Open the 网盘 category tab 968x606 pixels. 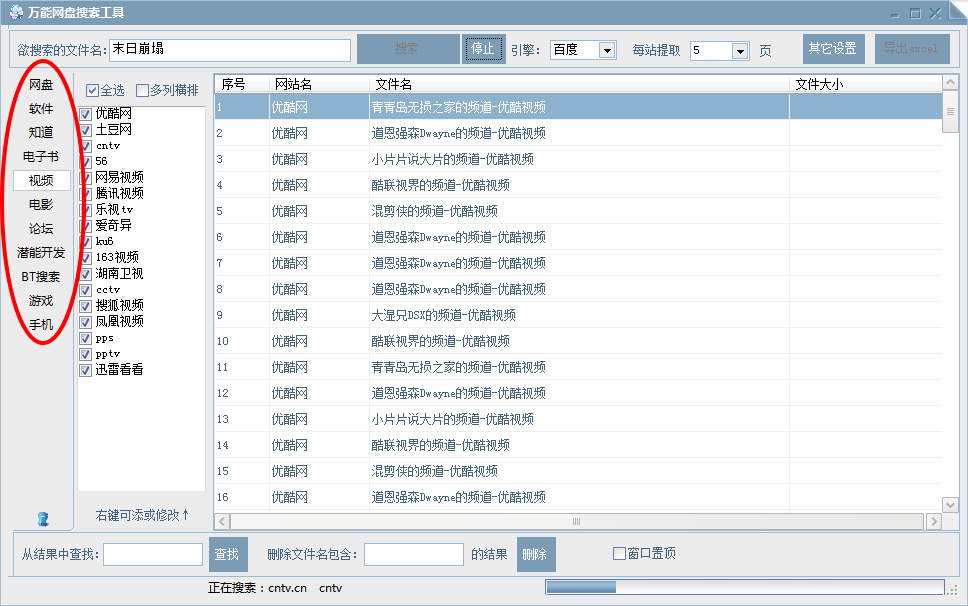[41, 85]
